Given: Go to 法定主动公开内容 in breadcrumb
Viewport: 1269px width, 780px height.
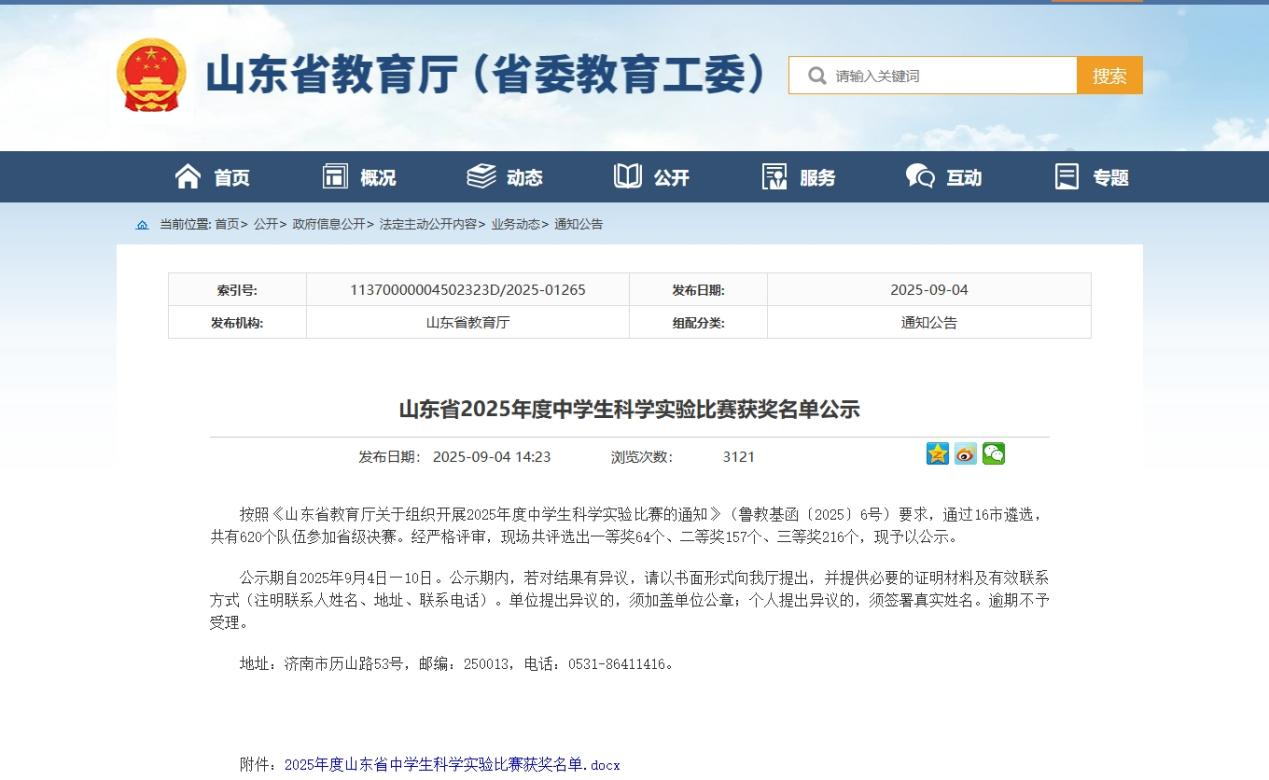Looking at the screenshot, I should 428,224.
